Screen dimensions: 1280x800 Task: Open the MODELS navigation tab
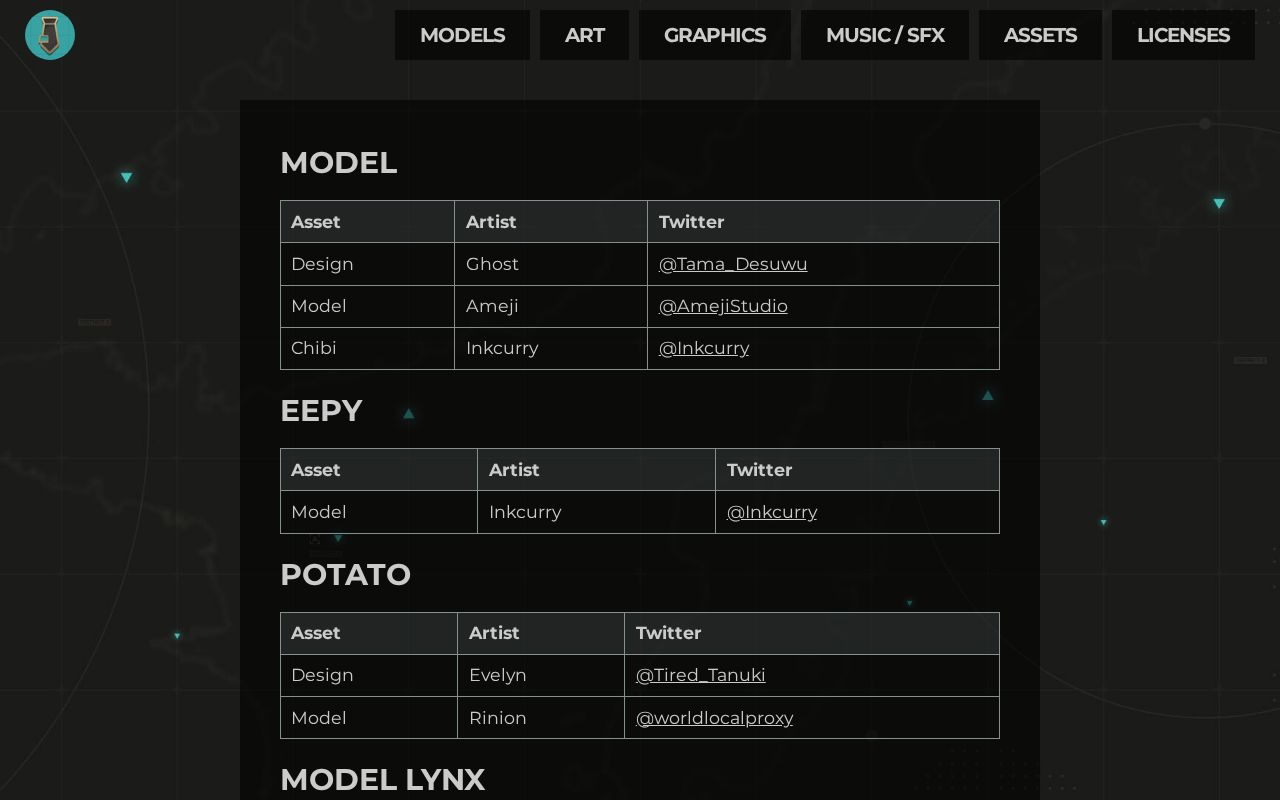pos(462,35)
